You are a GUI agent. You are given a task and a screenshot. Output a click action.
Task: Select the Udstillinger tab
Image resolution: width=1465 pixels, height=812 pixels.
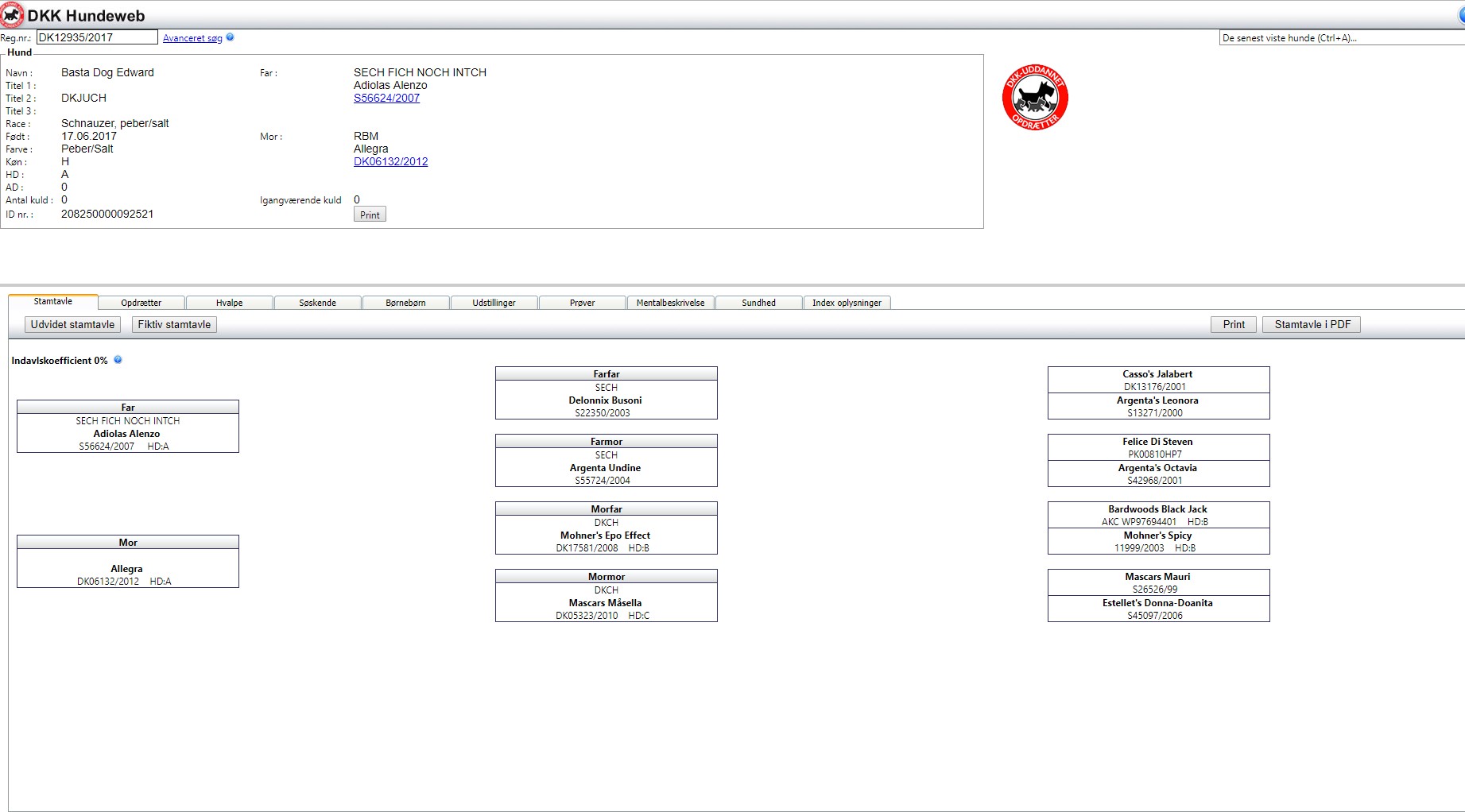(x=494, y=303)
